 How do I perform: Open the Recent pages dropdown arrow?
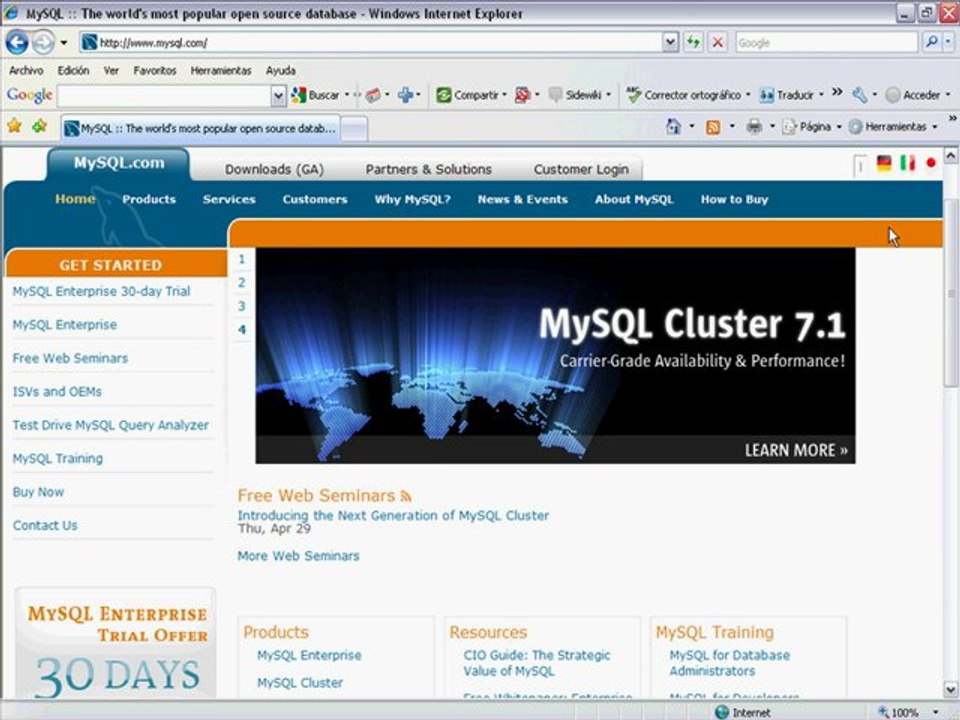pyautogui.click(x=64, y=43)
